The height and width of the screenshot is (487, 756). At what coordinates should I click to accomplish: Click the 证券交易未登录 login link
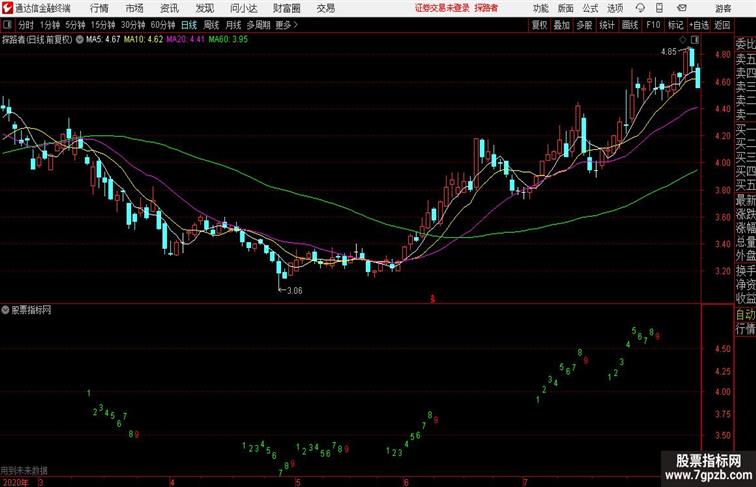pyautogui.click(x=442, y=8)
